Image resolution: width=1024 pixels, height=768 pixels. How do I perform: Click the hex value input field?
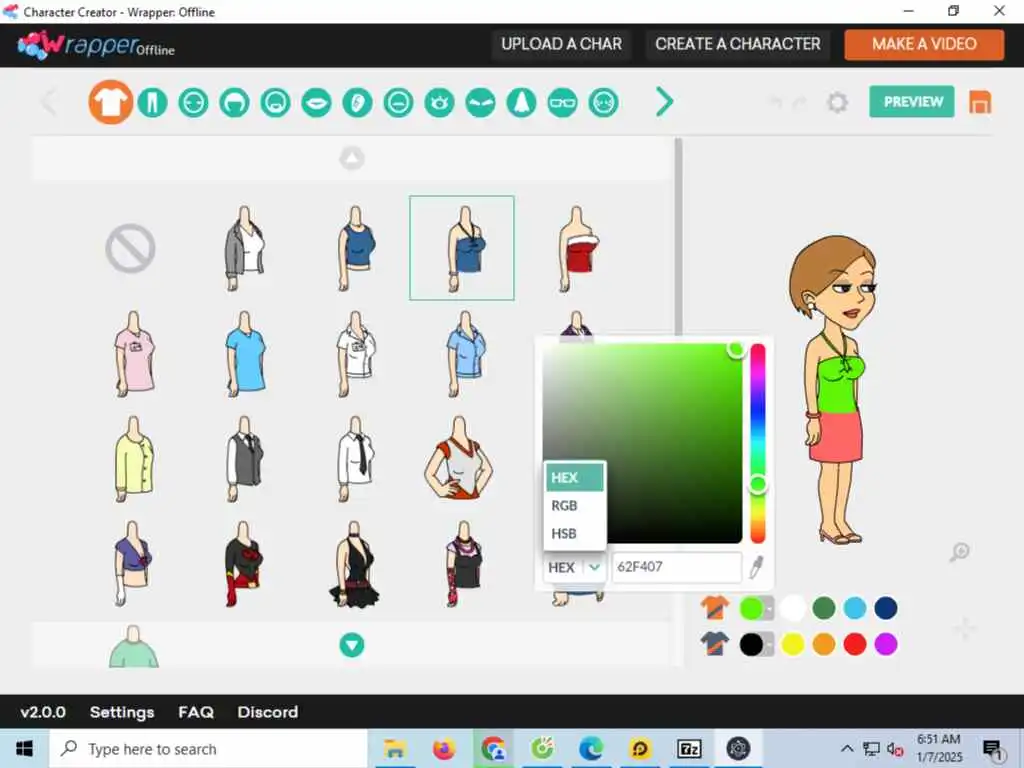coord(676,567)
